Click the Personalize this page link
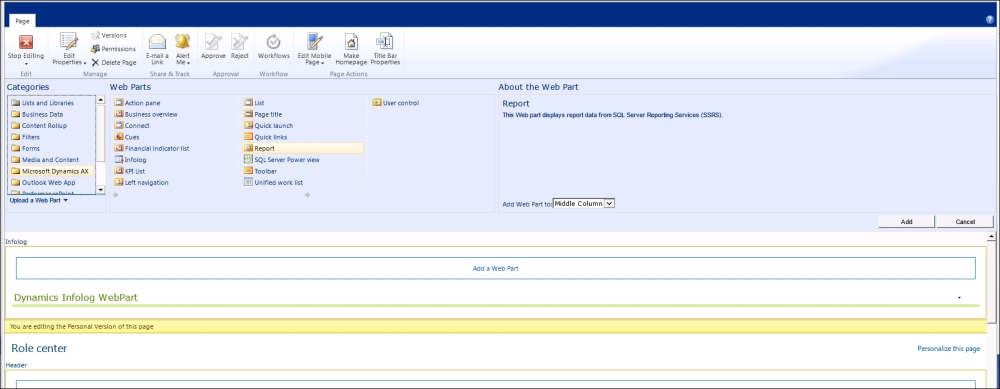Viewport: 1000px width, 389px height. coord(948,349)
